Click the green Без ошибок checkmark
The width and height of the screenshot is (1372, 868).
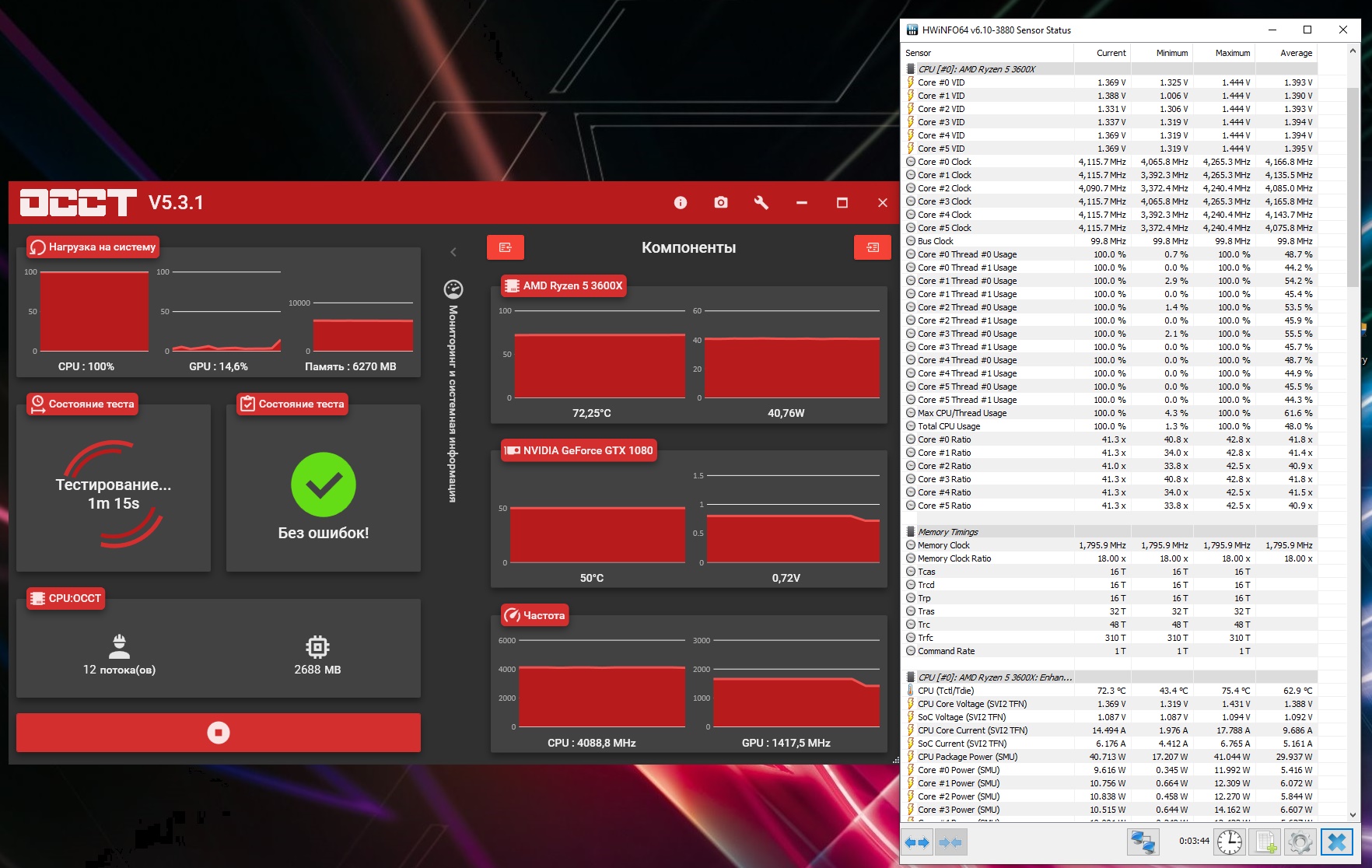point(324,485)
